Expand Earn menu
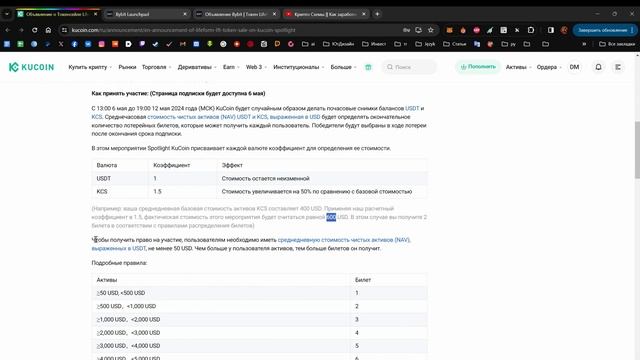The image size is (640, 360). pyautogui.click(x=231, y=67)
